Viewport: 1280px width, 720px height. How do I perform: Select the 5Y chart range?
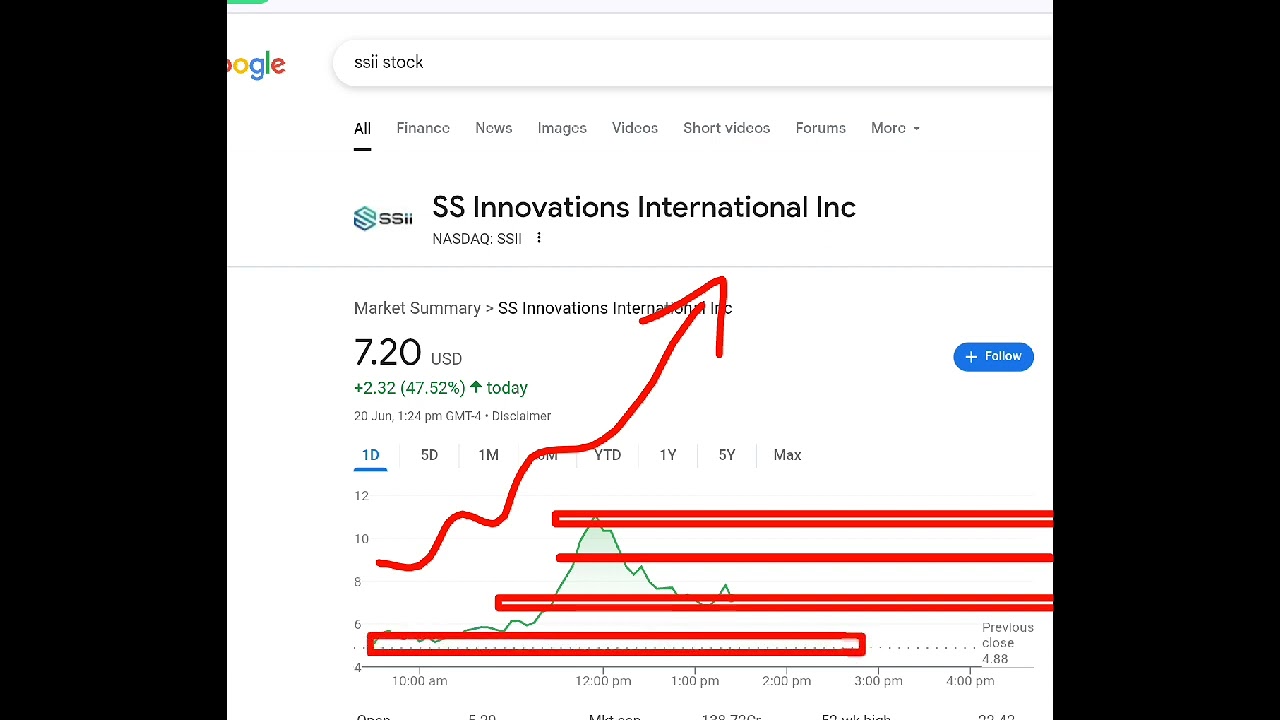click(727, 455)
